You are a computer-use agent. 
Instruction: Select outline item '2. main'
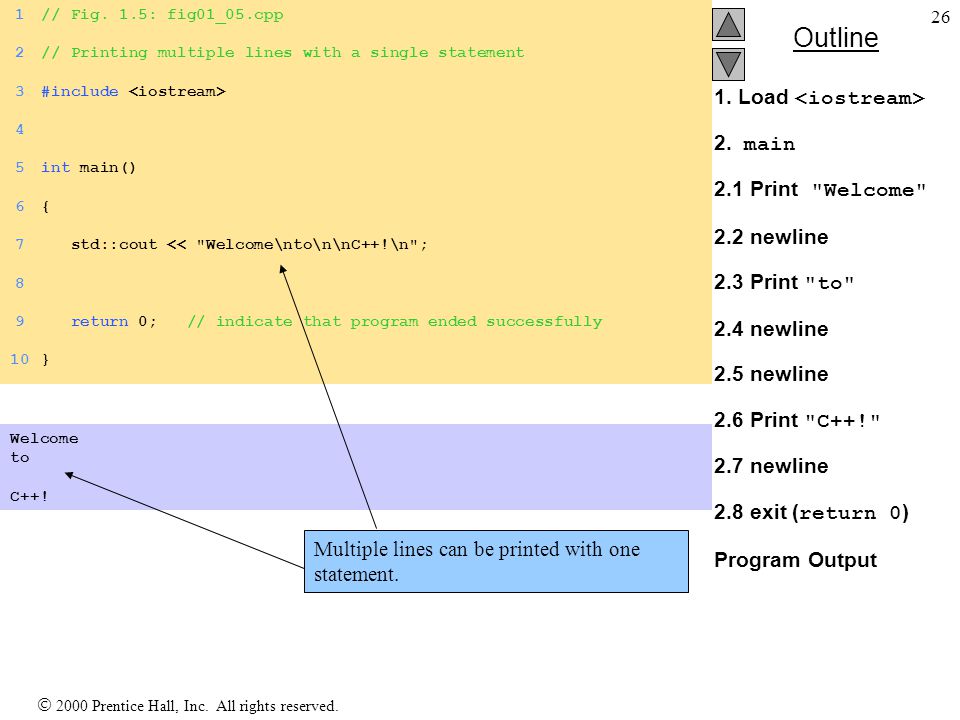[x=754, y=144]
